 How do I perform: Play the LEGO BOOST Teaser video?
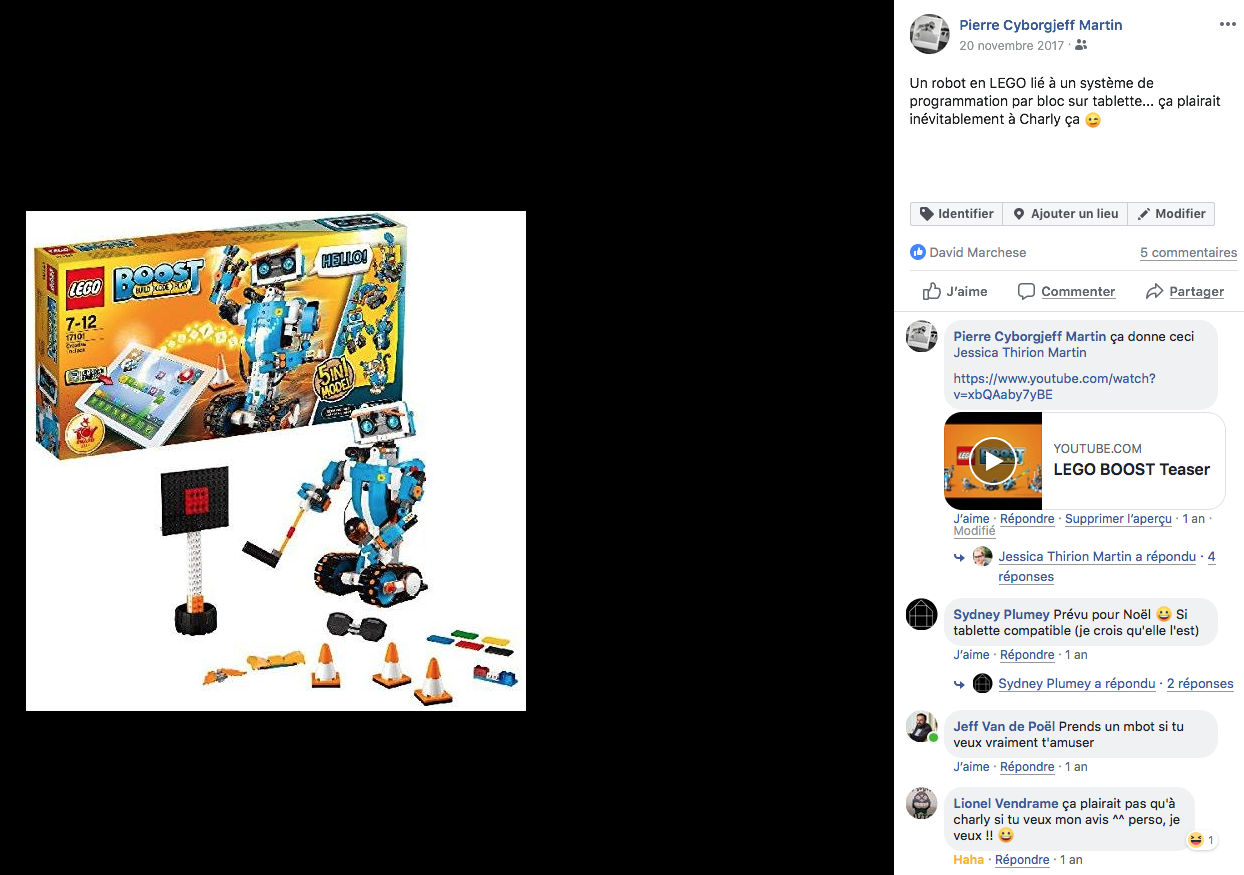pyautogui.click(x=992, y=461)
